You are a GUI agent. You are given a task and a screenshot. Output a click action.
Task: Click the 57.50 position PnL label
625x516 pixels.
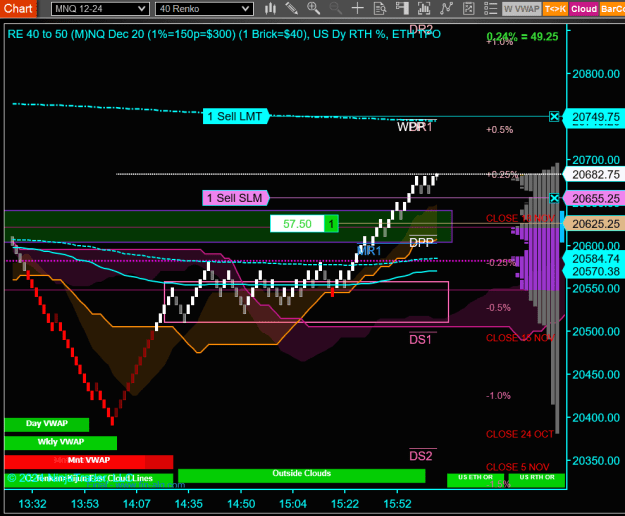tap(297, 224)
